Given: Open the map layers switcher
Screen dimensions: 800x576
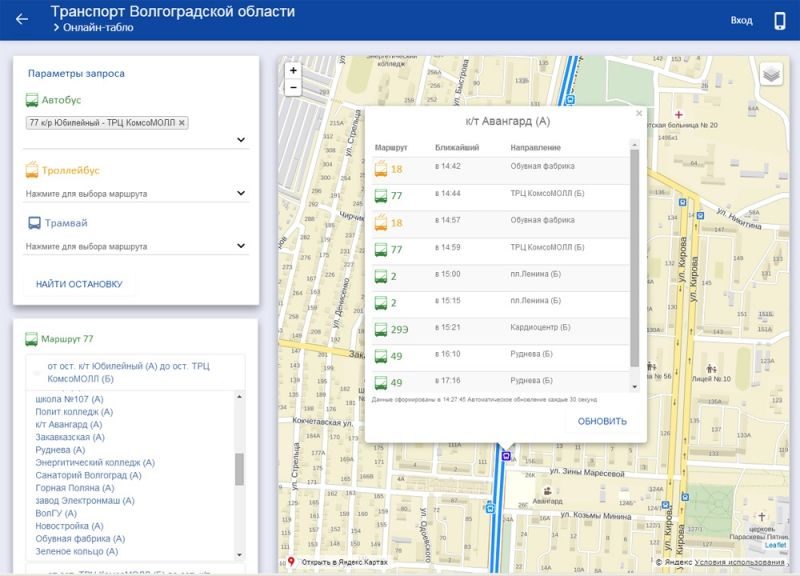Looking at the screenshot, I should (x=771, y=75).
